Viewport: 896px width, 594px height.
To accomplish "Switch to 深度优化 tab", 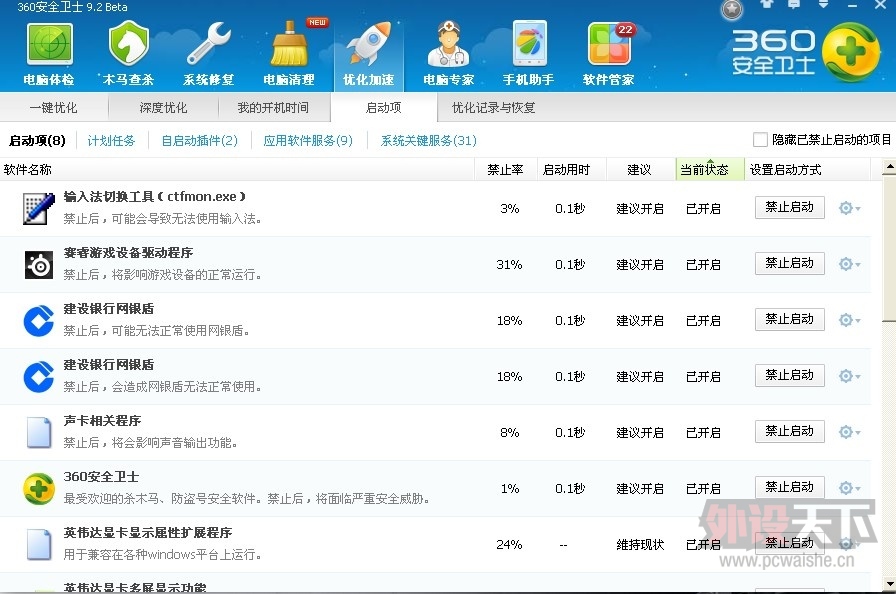I will [163, 108].
